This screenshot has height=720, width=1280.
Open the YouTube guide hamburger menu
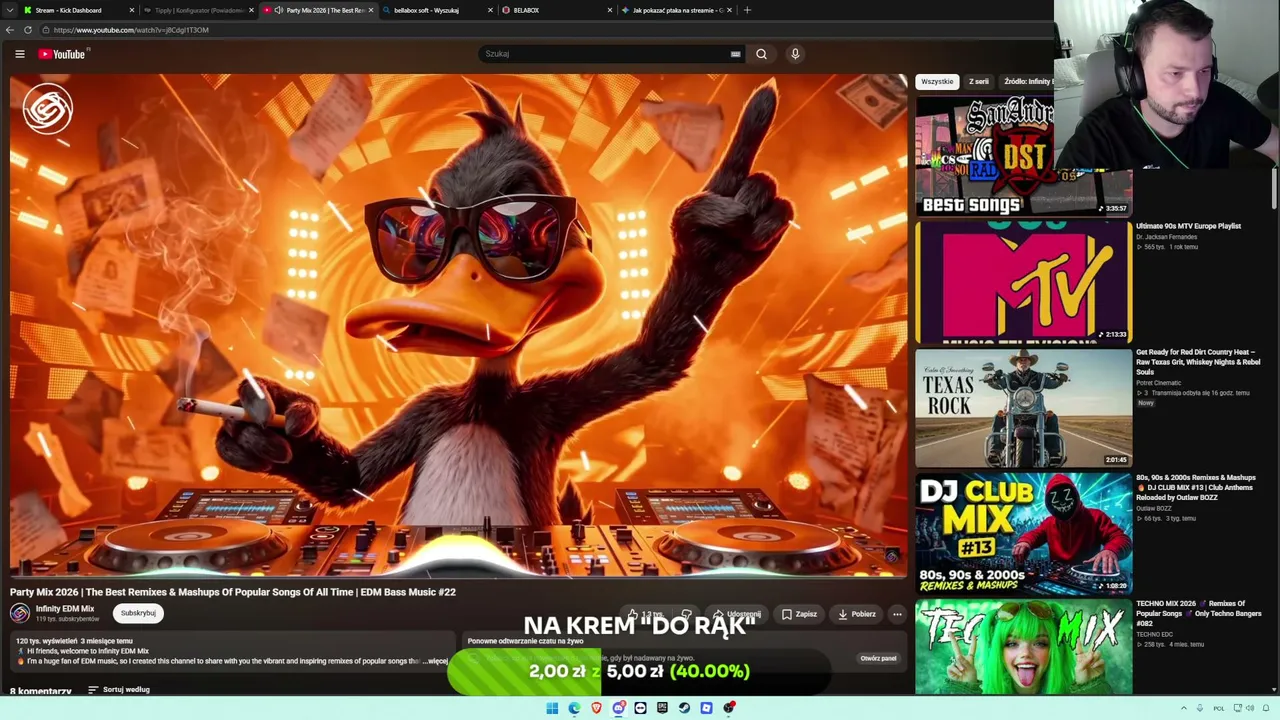(19, 54)
